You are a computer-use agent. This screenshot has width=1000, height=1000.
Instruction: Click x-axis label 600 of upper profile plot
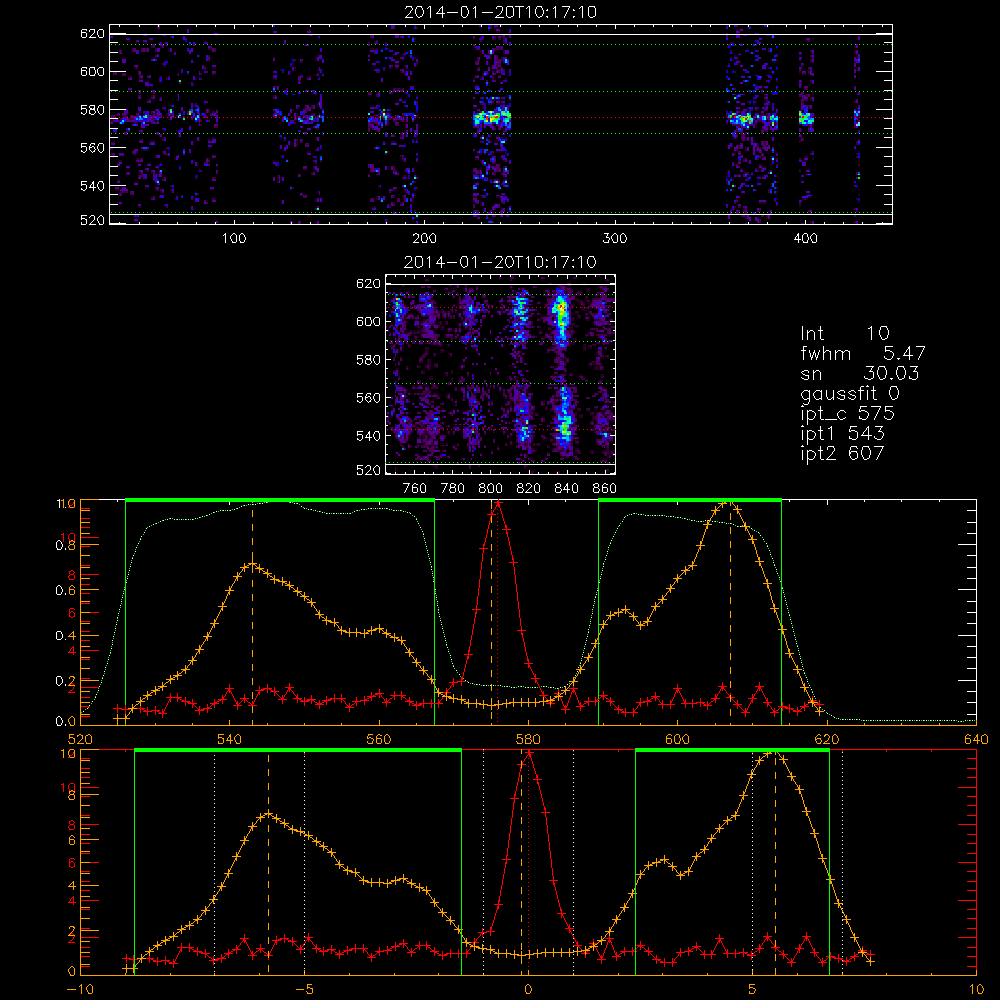point(677,740)
